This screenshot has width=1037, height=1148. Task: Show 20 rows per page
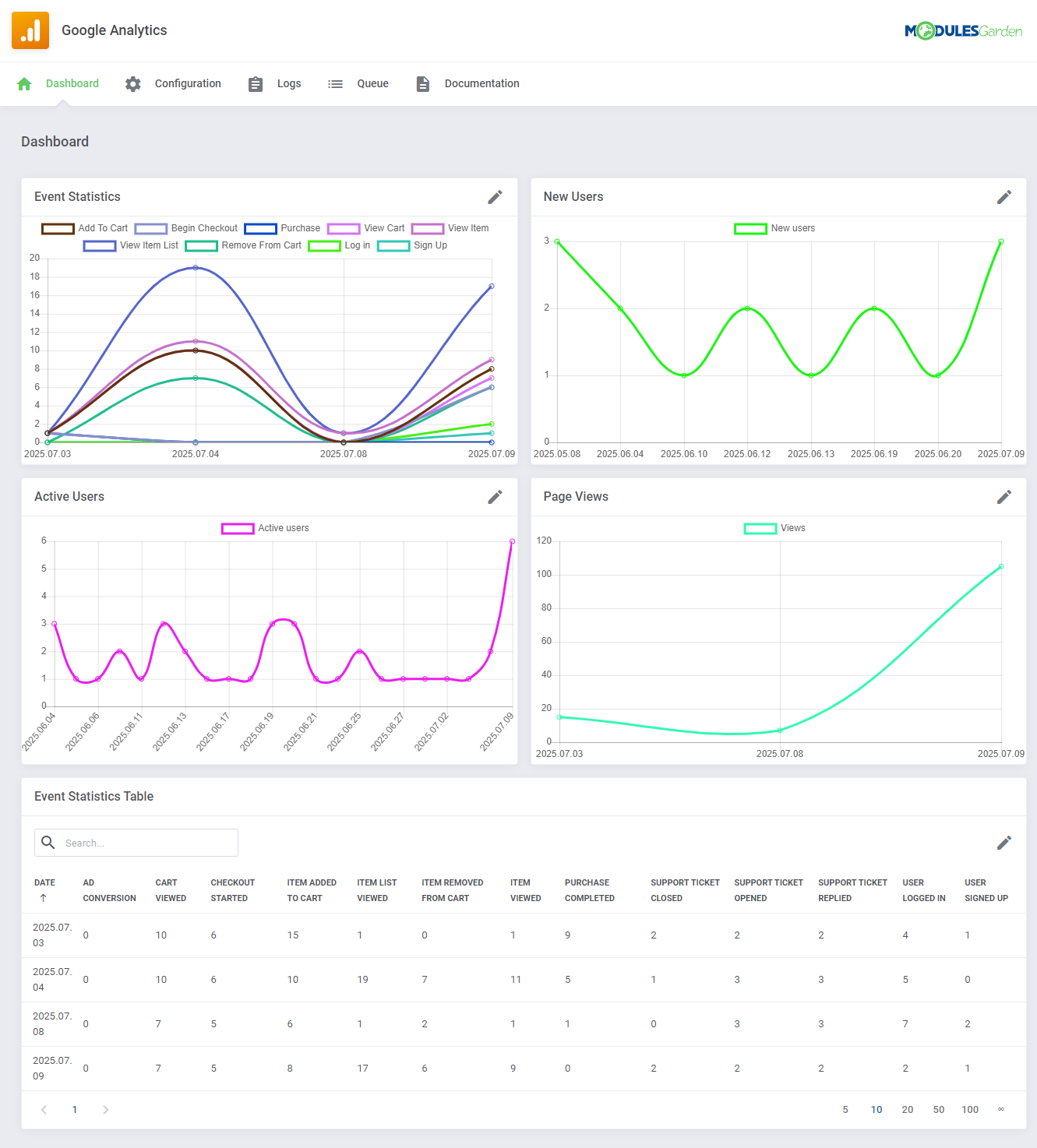click(x=908, y=1110)
